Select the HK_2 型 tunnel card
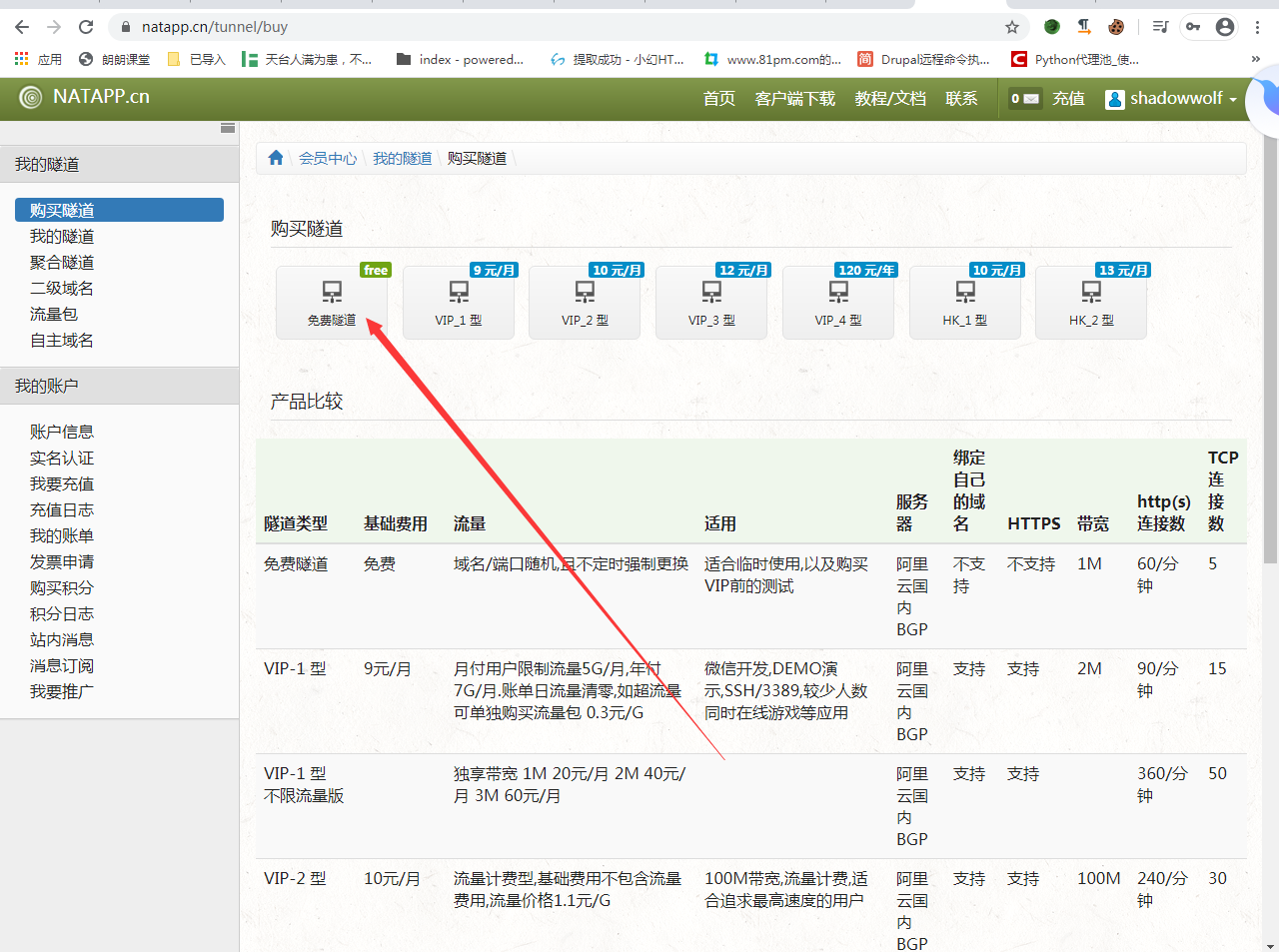Image resolution: width=1279 pixels, height=952 pixels. tap(1091, 303)
